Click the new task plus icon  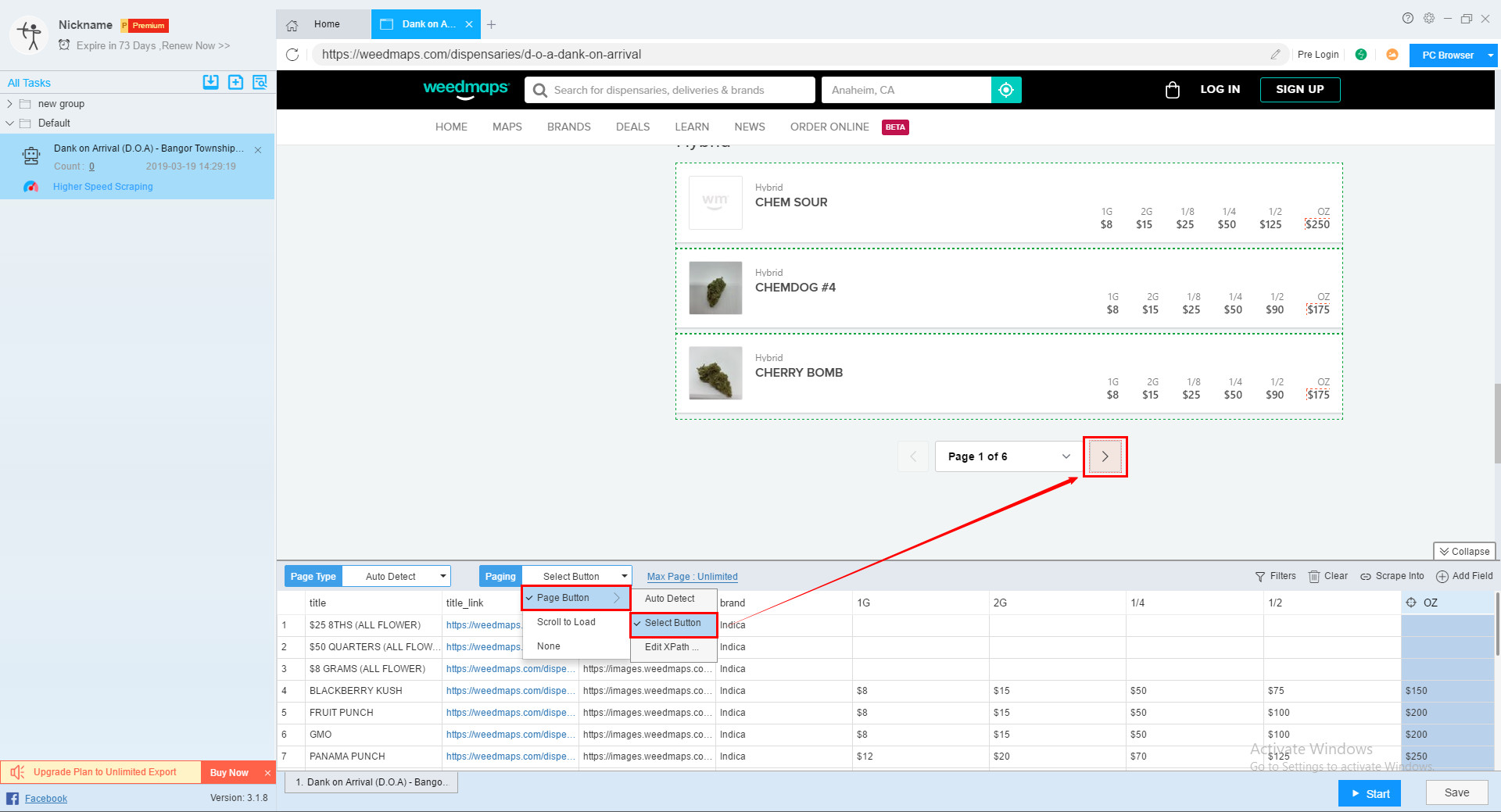click(235, 82)
